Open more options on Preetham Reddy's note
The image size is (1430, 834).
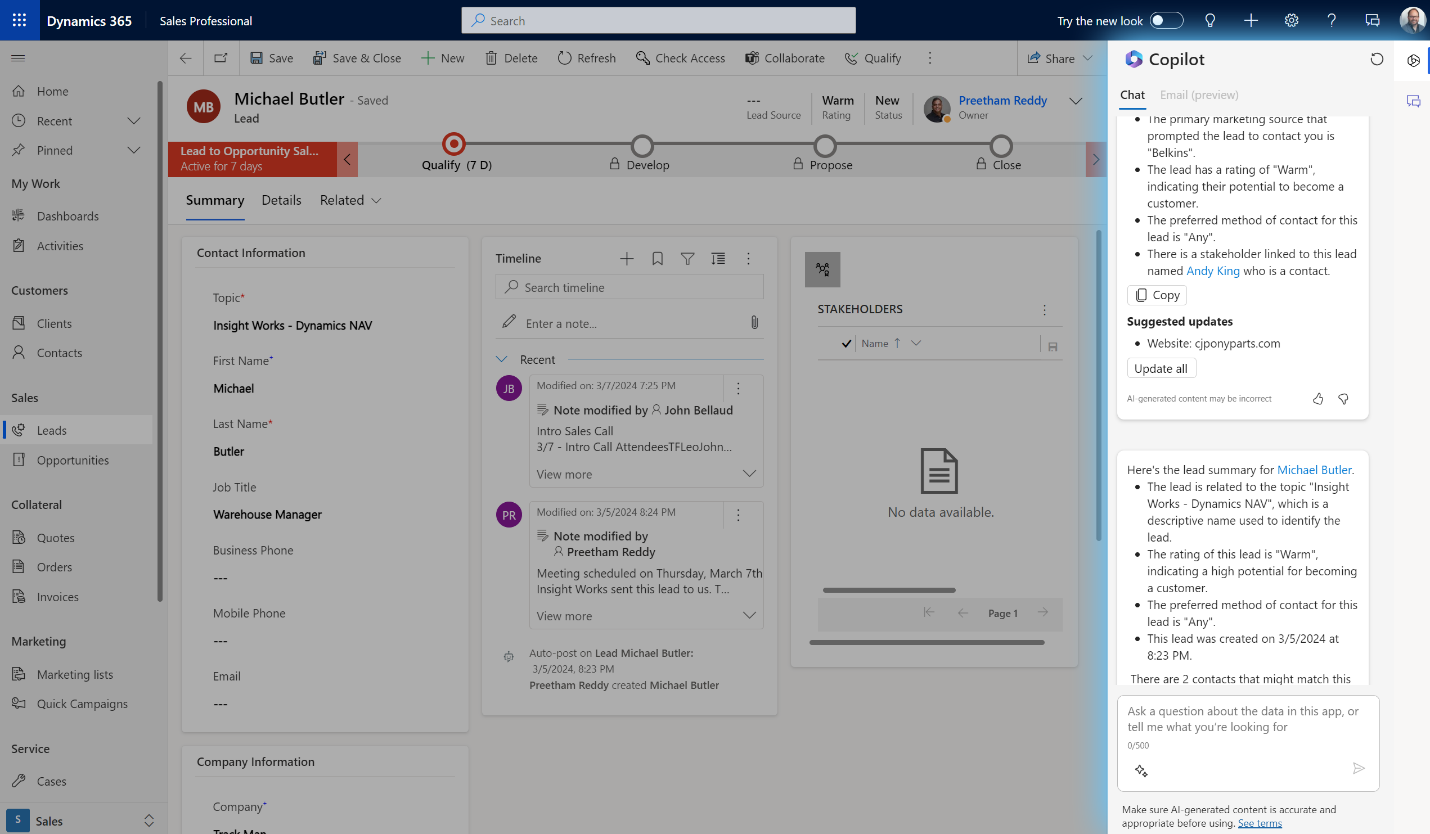(x=738, y=515)
